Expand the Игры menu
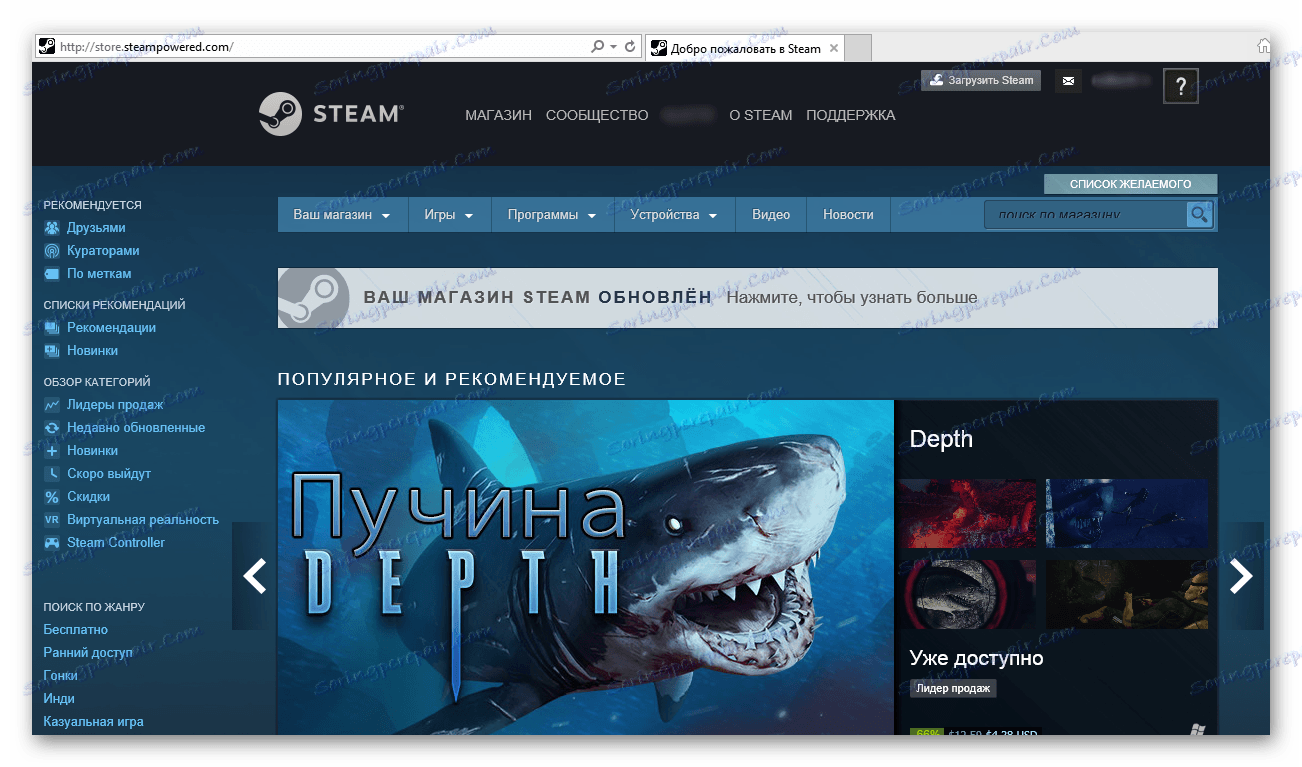The image size is (1302, 767). pos(449,215)
